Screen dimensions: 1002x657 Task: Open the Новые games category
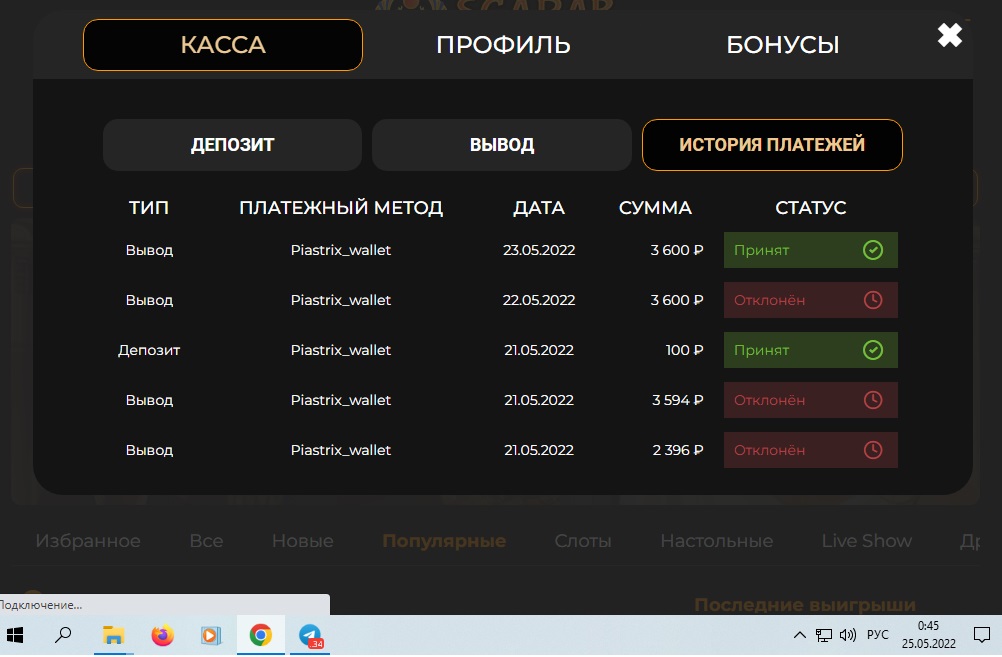(303, 541)
